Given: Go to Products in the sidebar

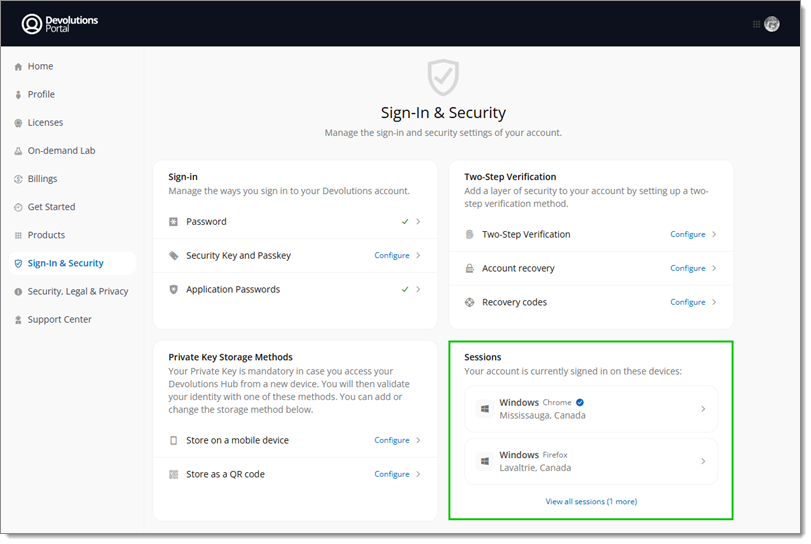Looking at the screenshot, I should click(x=46, y=235).
